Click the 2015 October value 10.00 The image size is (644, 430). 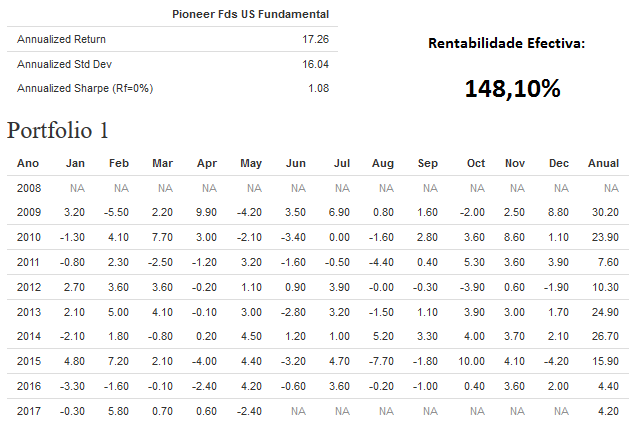coord(471,360)
